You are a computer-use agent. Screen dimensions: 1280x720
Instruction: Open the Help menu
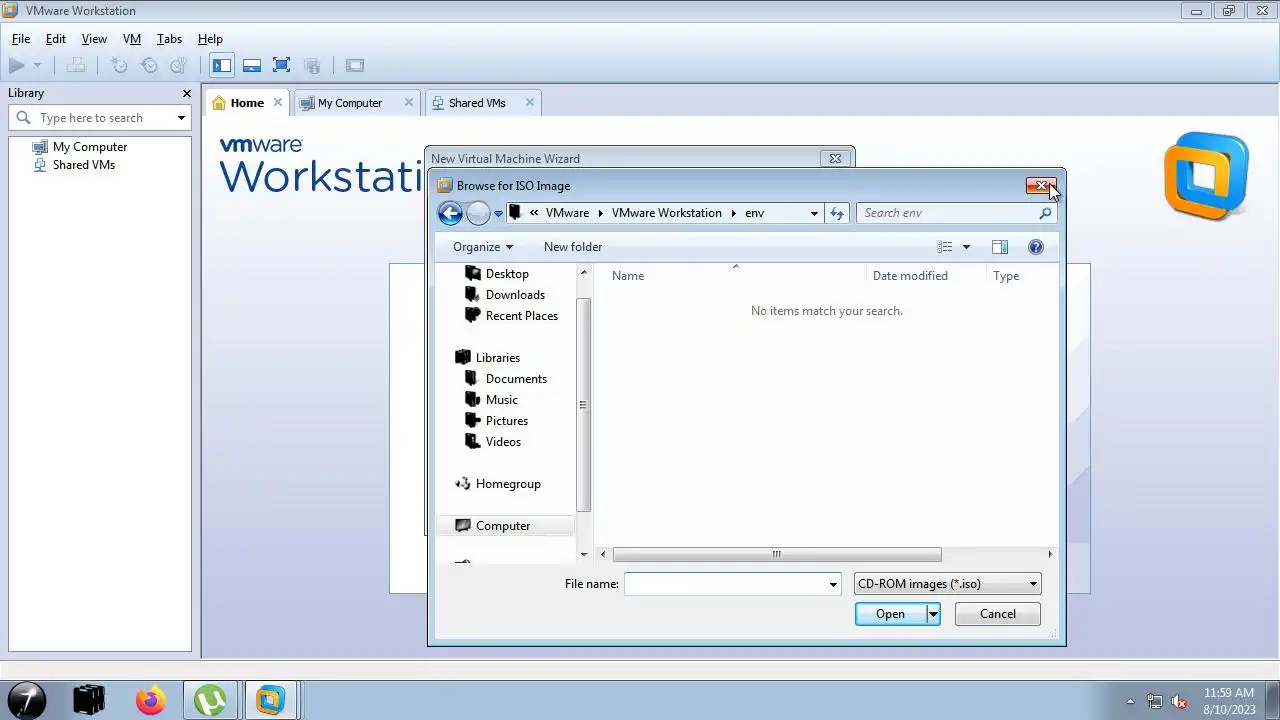(210, 39)
